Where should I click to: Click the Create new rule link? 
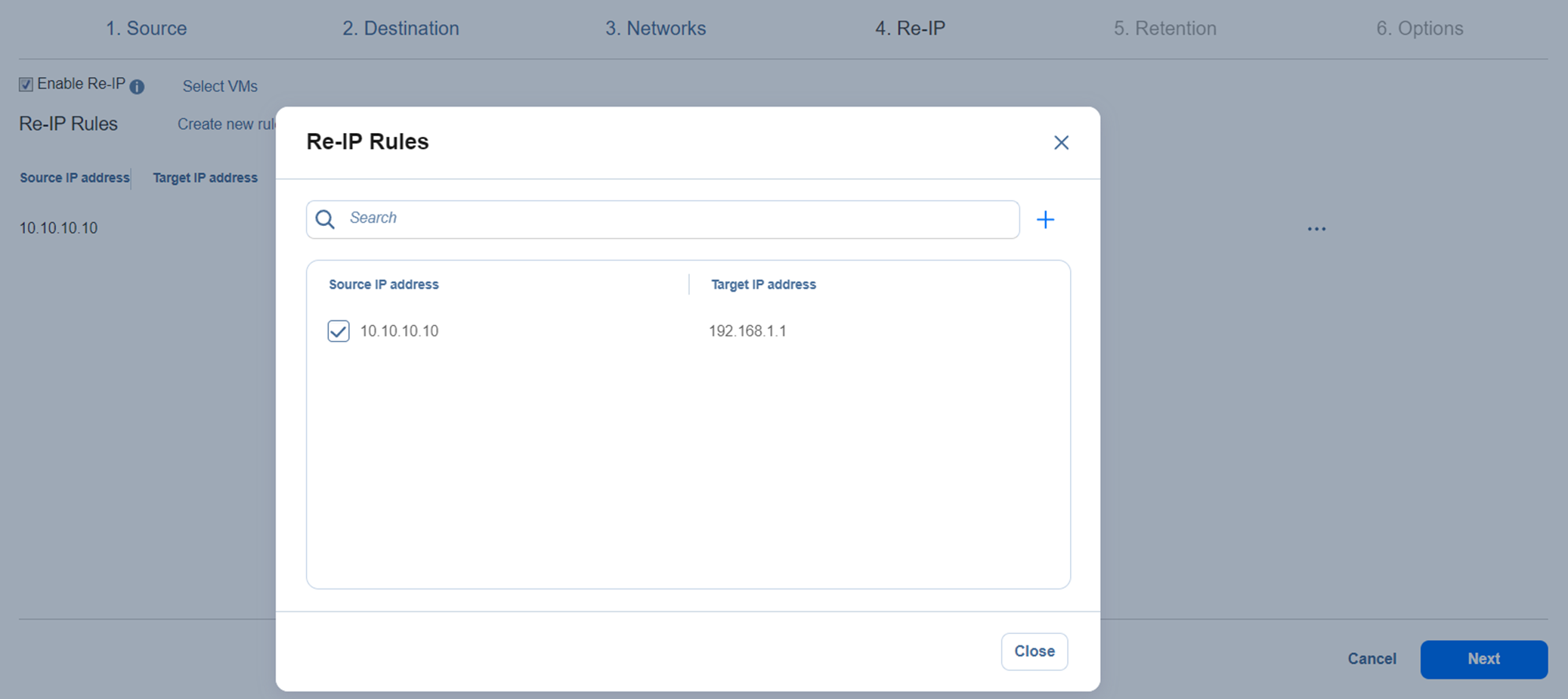coord(226,125)
